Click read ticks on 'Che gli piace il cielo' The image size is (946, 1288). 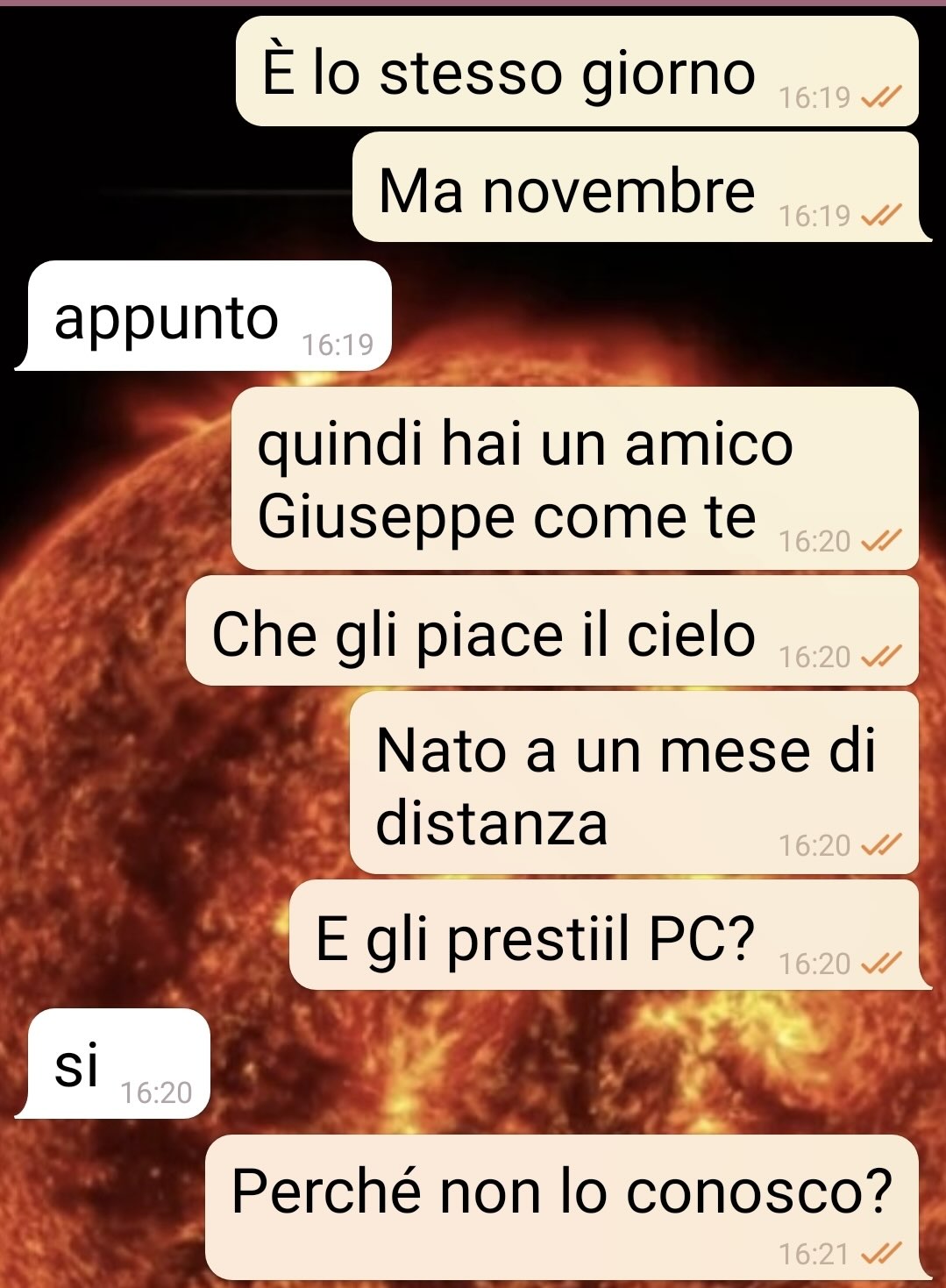point(881,657)
